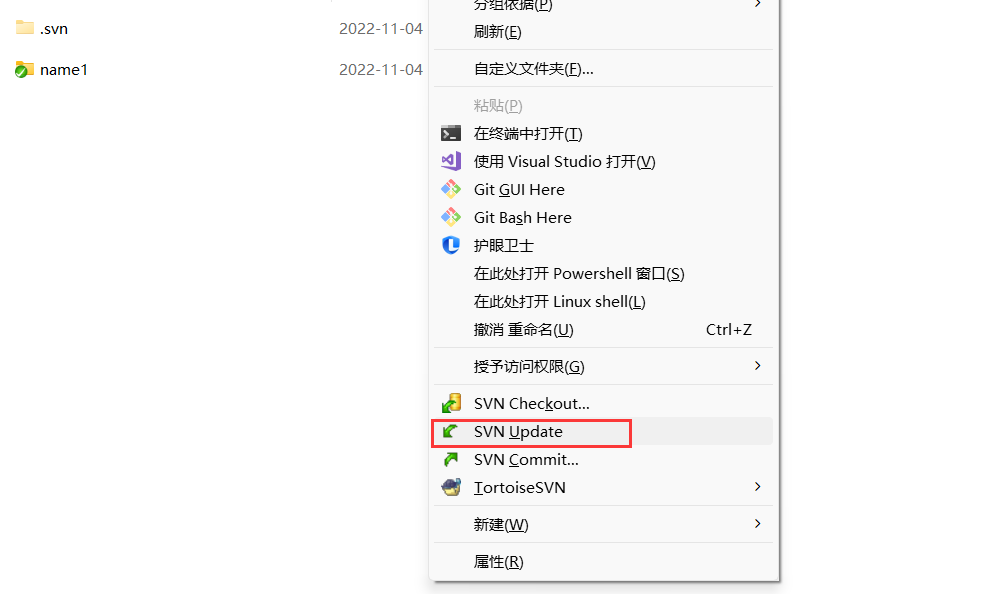Click the green SVN Update arrow icon
Viewport: 989px width, 594px height.
coord(451,432)
